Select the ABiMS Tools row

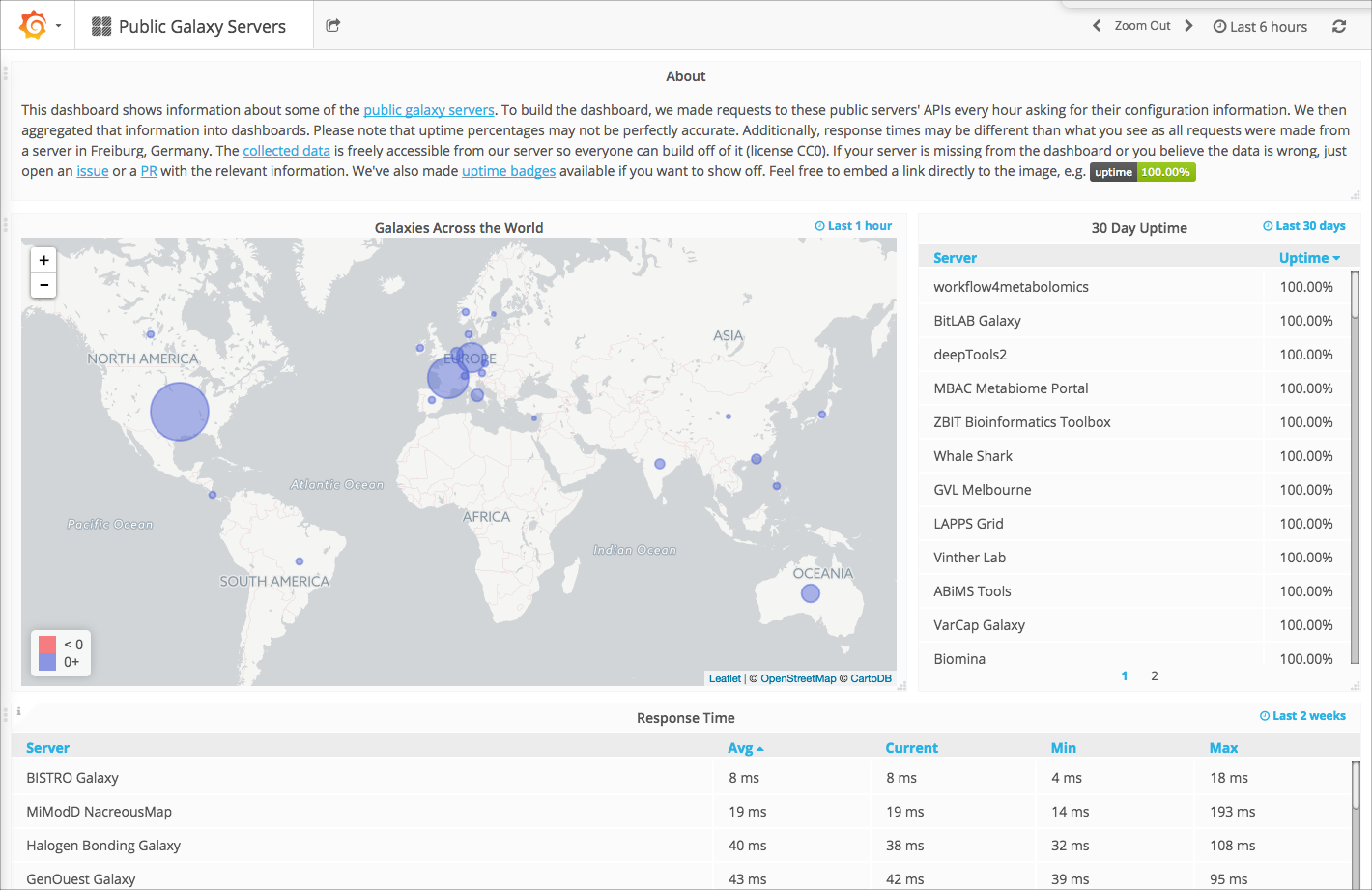(1134, 591)
